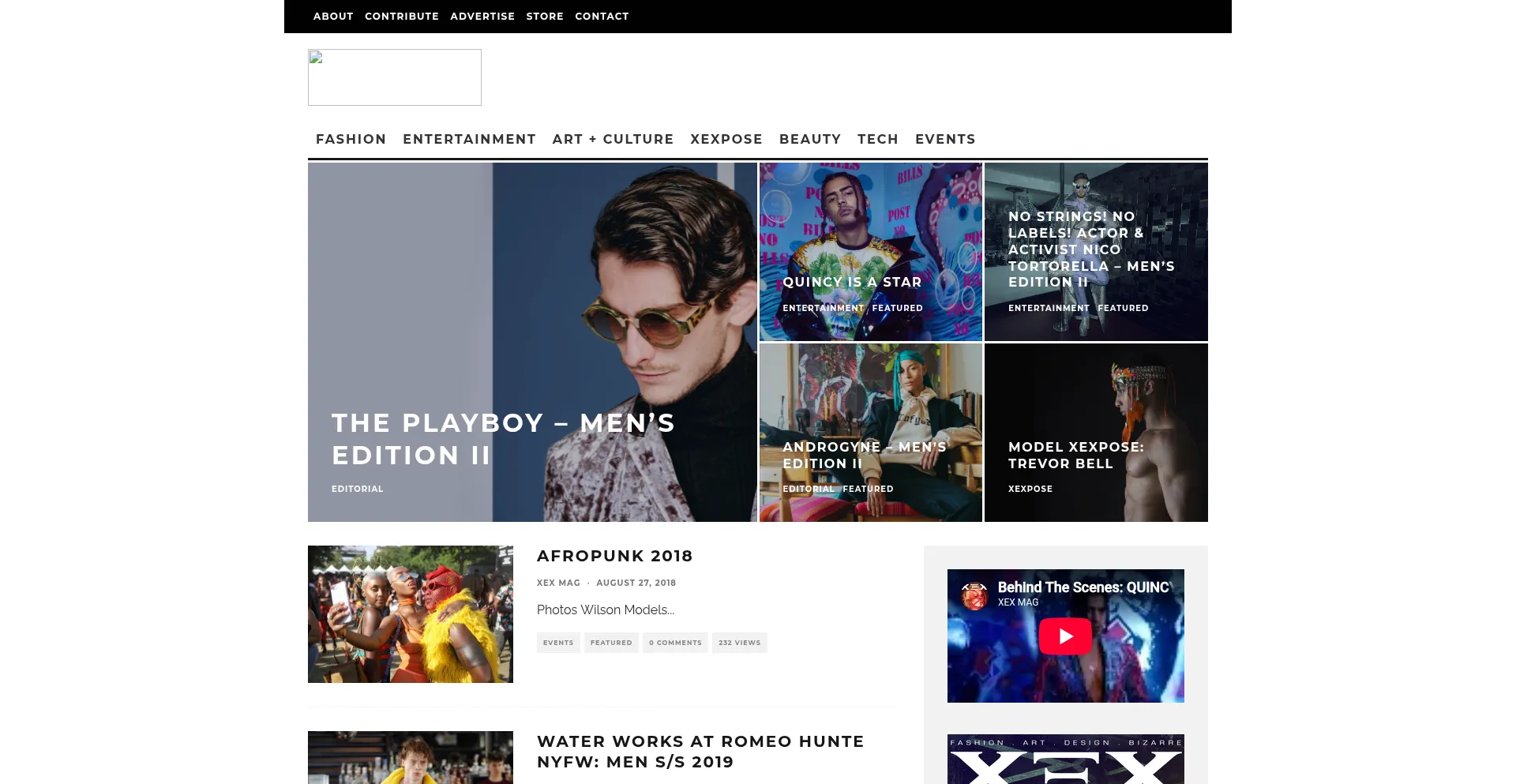Select the Entertainment nav item
This screenshot has height=784, width=1516.
tap(470, 139)
